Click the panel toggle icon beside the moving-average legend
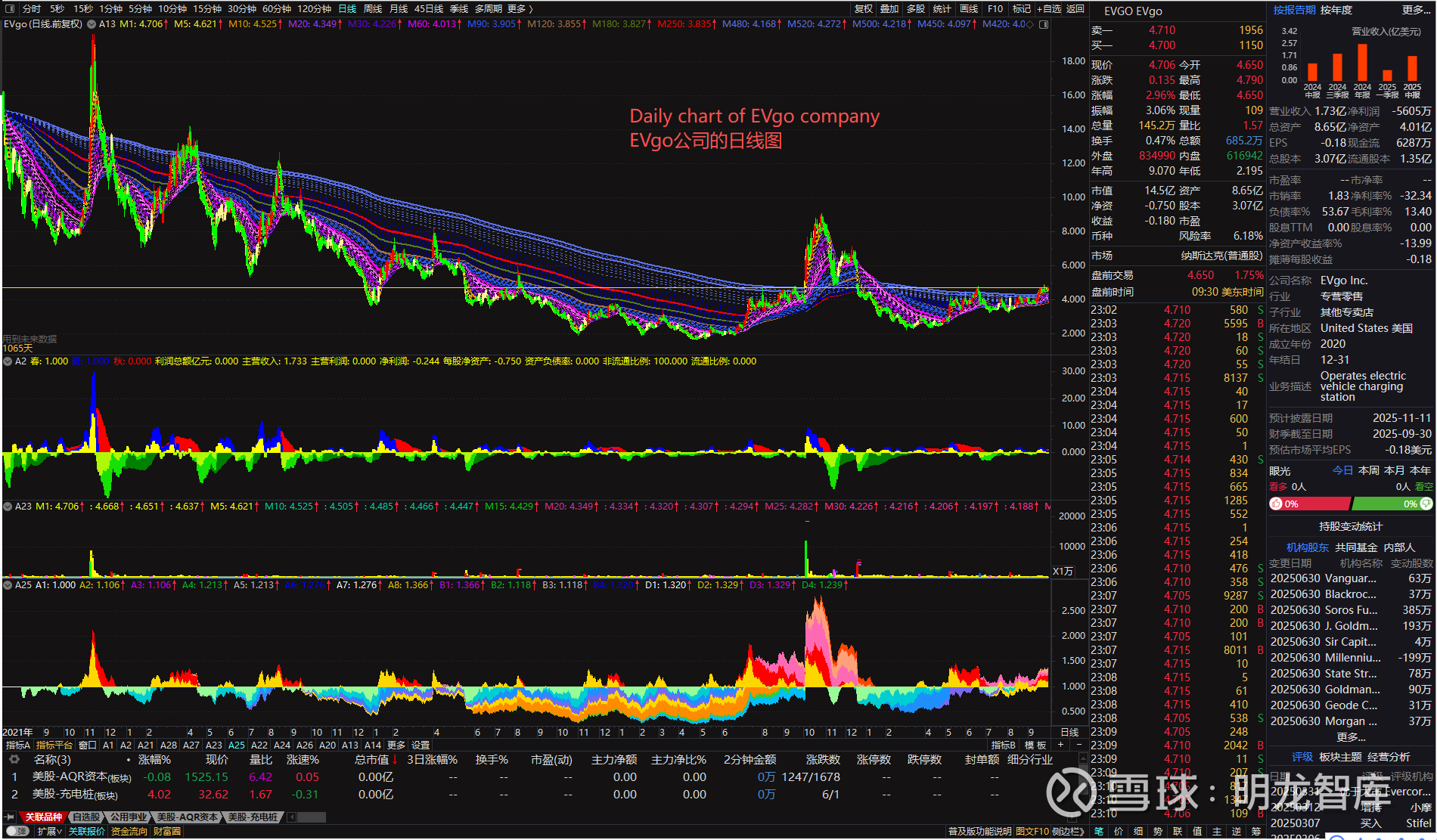 1044,24
